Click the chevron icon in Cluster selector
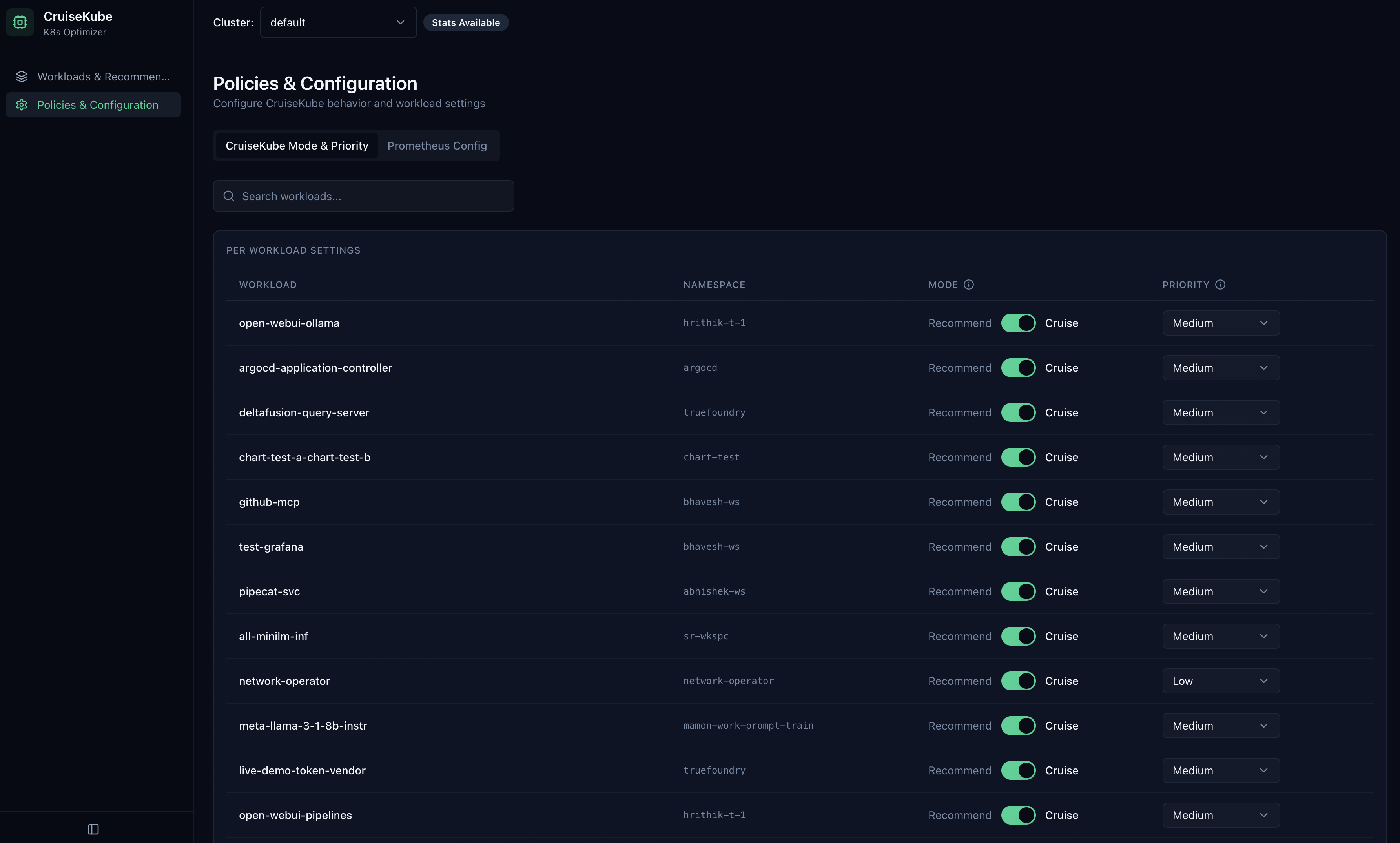 [x=400, y=23]
